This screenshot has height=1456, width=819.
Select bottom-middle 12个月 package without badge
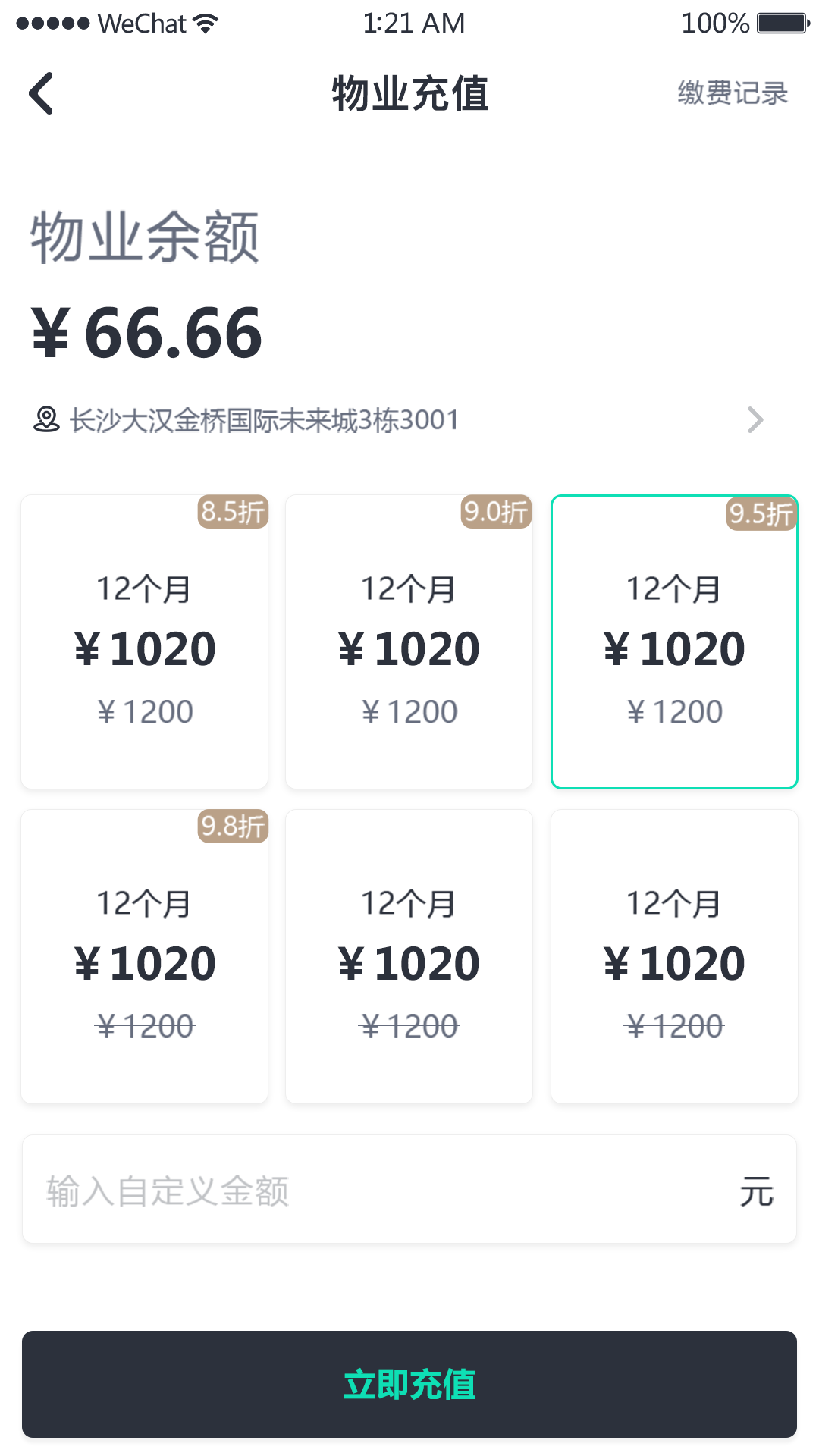point(409,956)
